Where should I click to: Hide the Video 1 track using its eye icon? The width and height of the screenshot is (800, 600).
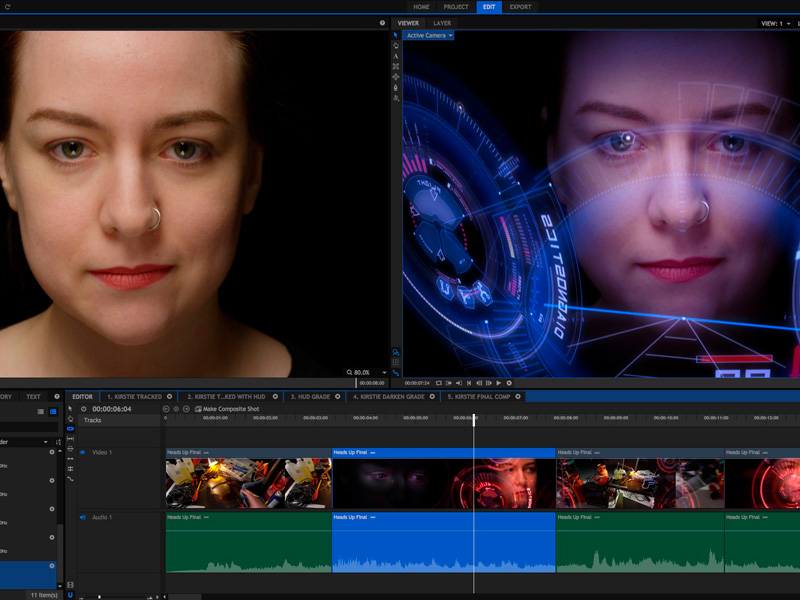pyautogui.click(x=82, y=453)
